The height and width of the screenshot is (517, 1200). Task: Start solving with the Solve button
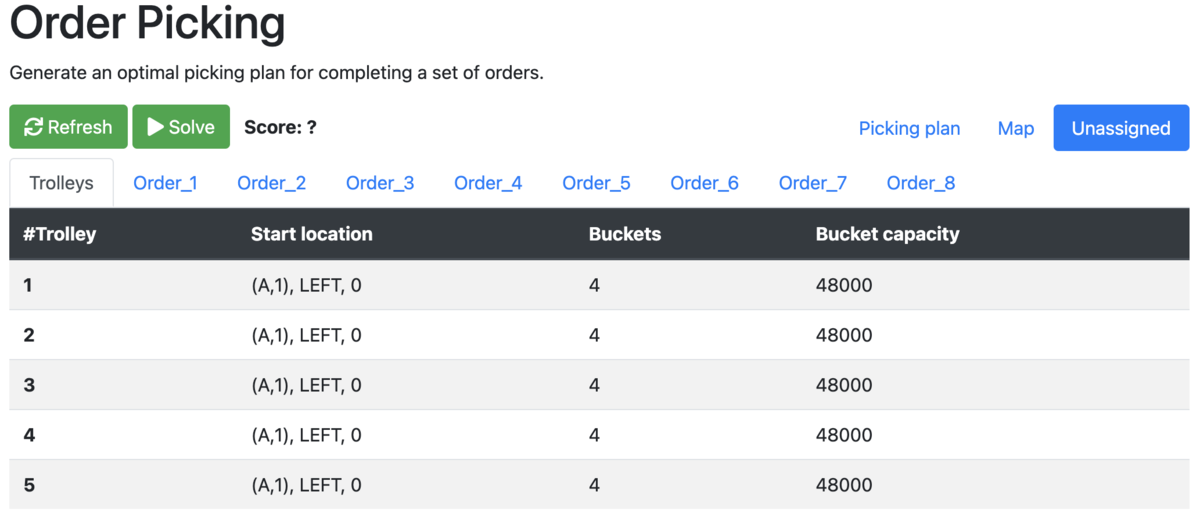(x=181, y=127)
